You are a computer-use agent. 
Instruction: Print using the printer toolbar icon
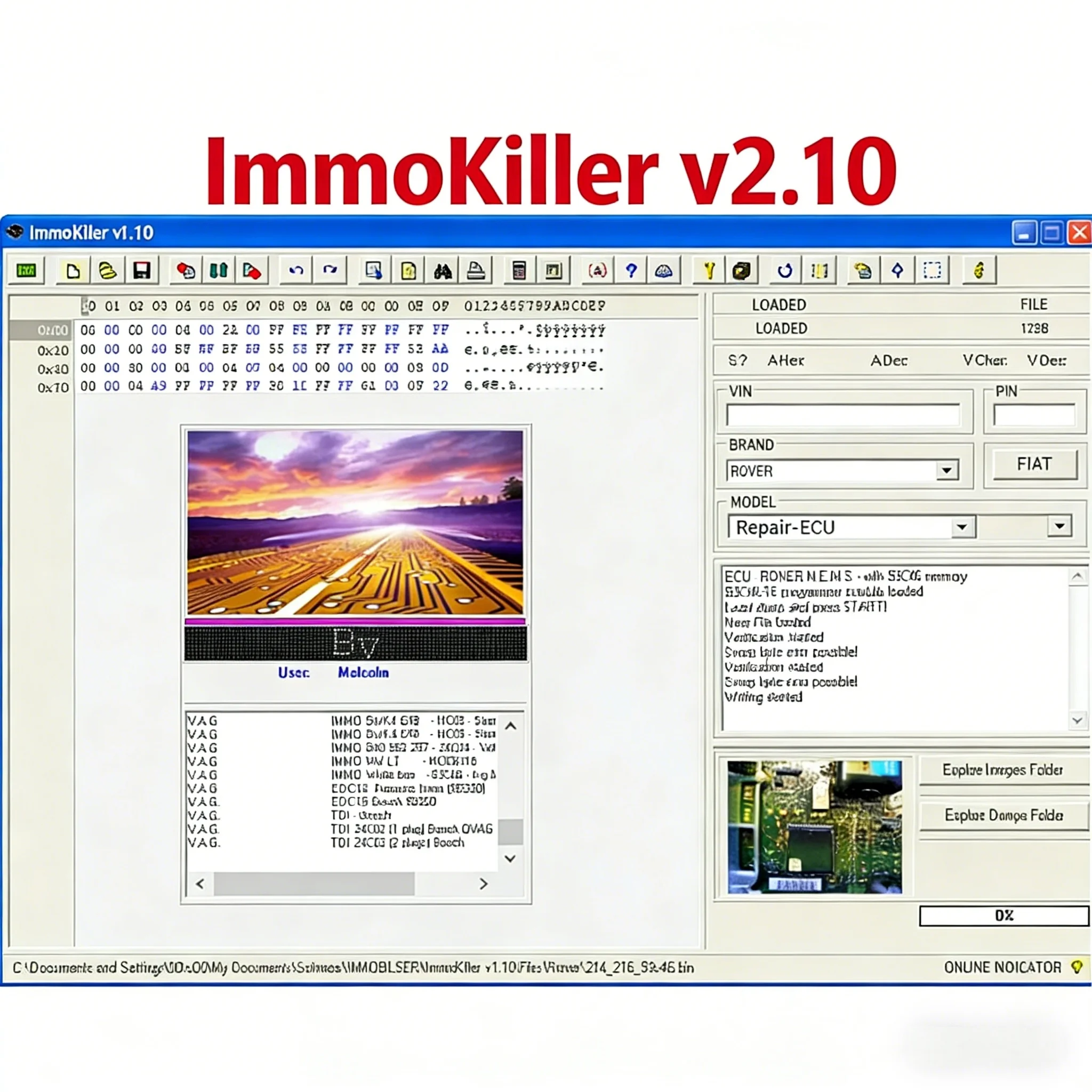478,271
